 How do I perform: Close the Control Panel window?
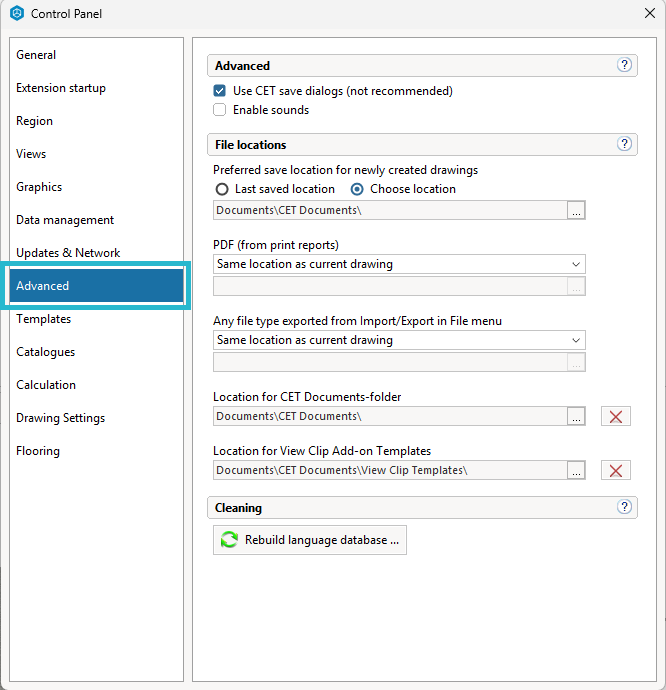coord(650,13)
